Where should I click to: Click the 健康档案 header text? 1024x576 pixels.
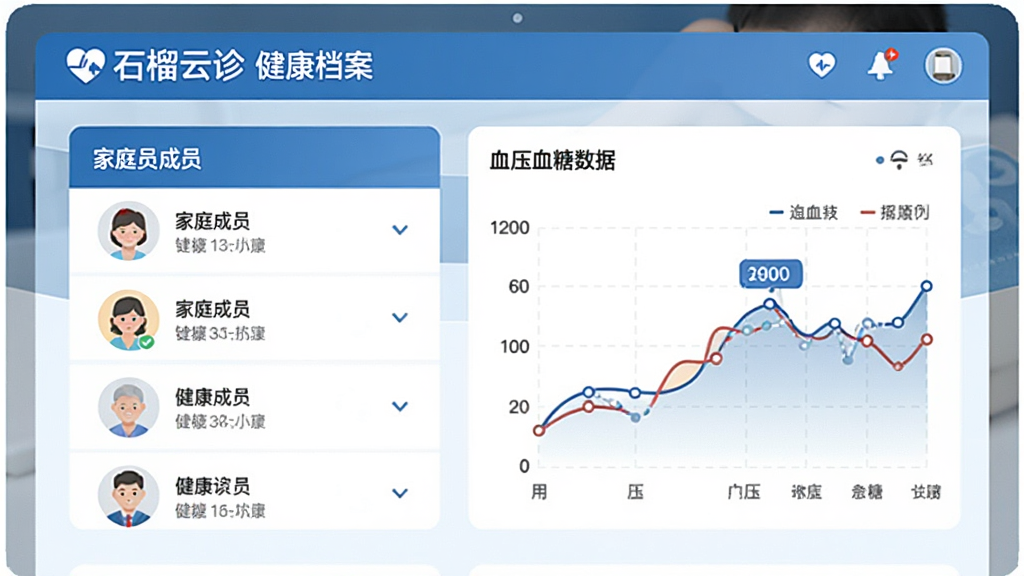[314, 66]
